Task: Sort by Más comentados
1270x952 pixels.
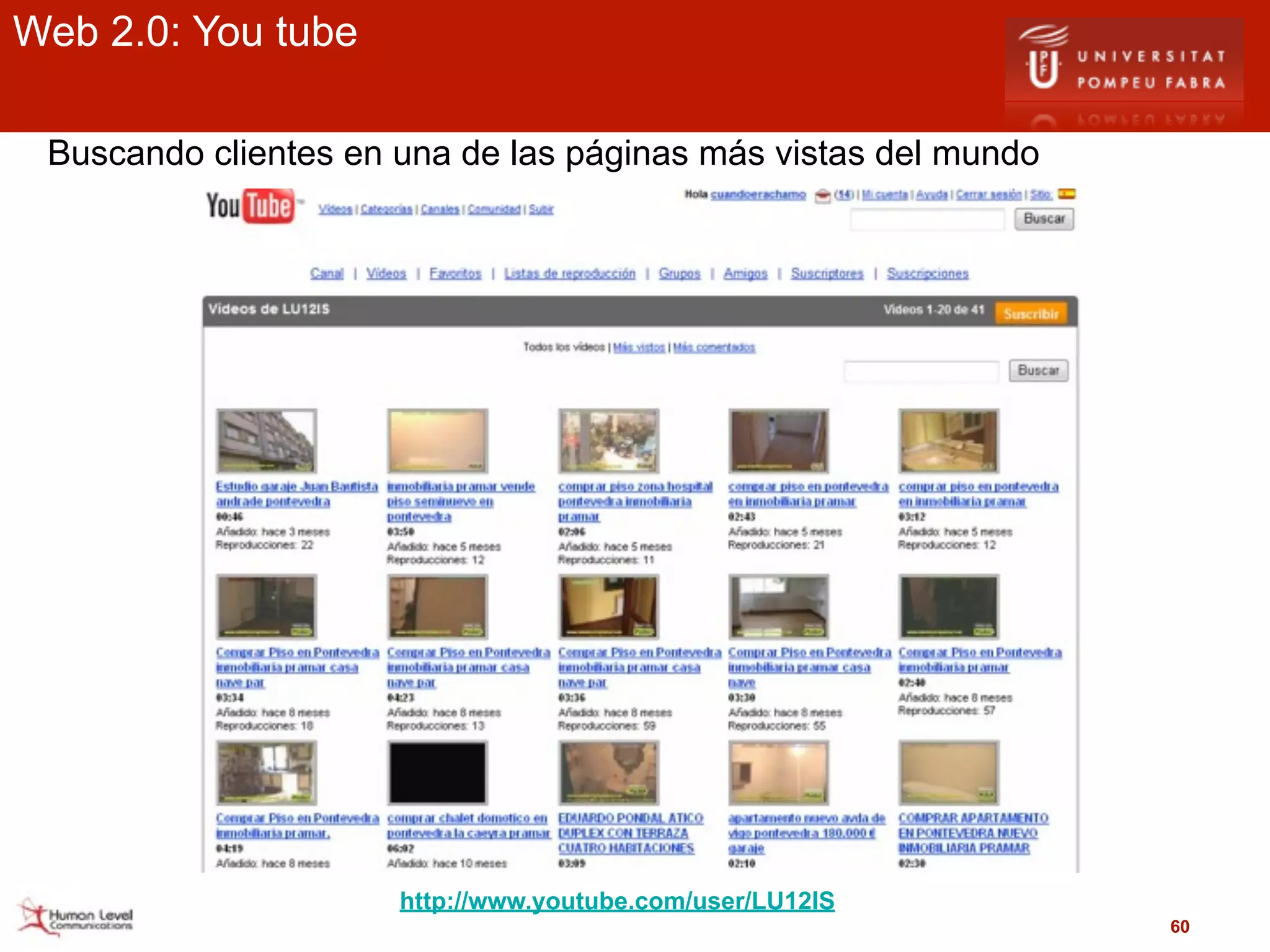Action: pos(714,348)
